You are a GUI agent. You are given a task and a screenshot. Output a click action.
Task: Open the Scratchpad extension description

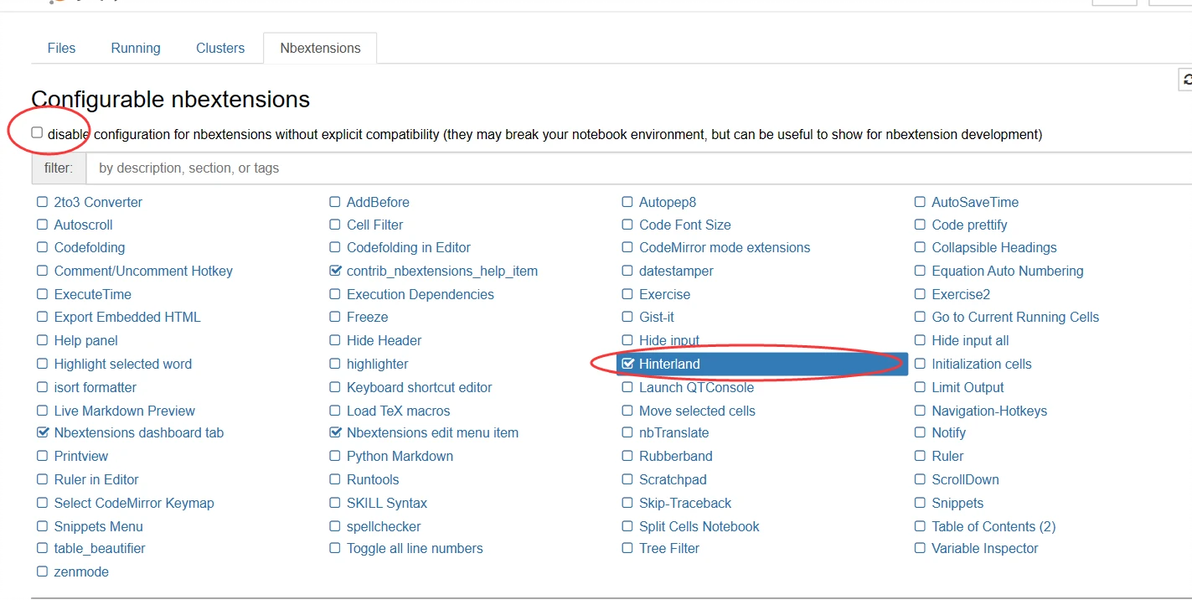[x=672, y=480]
